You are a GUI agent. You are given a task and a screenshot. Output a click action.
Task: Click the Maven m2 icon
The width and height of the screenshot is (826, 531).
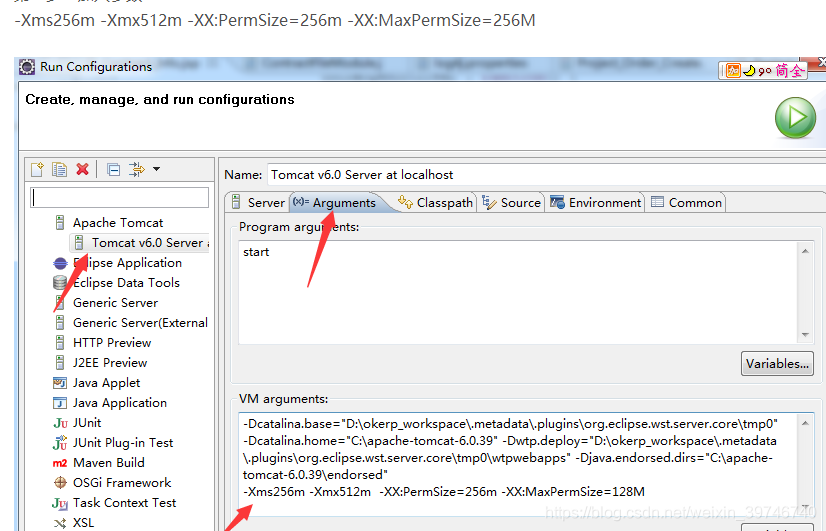coord(60,463)
